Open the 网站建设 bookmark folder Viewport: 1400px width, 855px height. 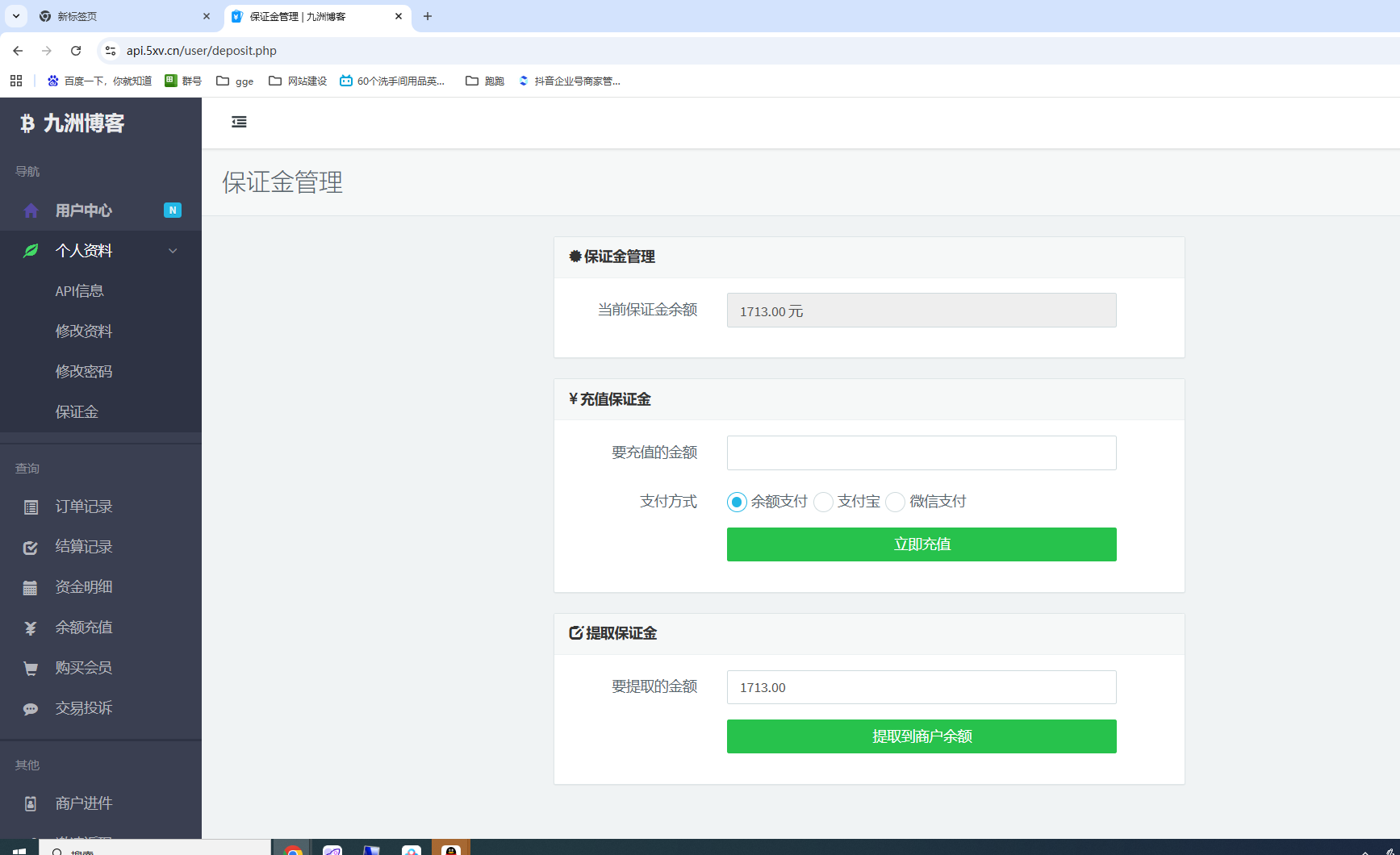pyautogui.click(x=298, y=81)
